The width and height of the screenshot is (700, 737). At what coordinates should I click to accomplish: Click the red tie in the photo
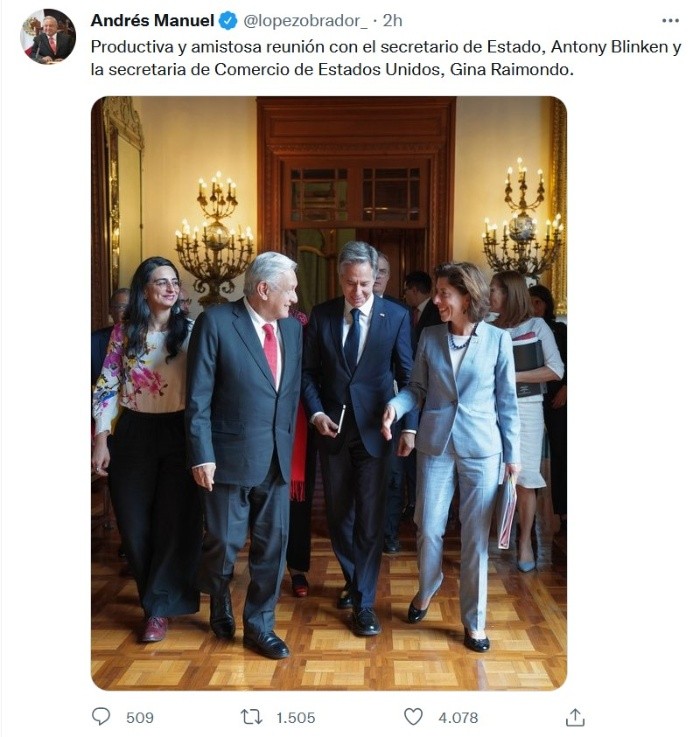(x=271, y=351)
